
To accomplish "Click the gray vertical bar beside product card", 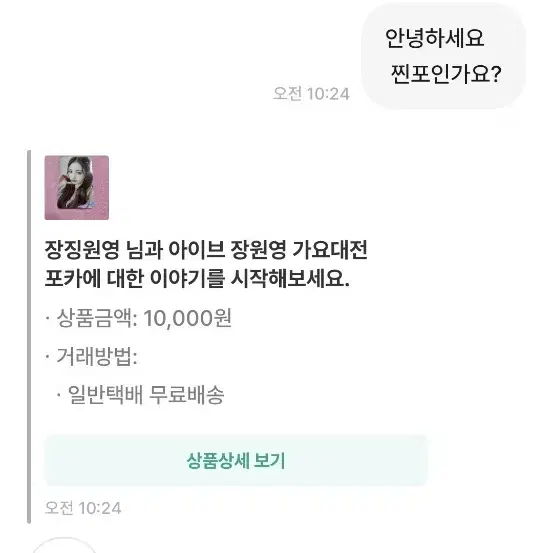I will (29, 337).
